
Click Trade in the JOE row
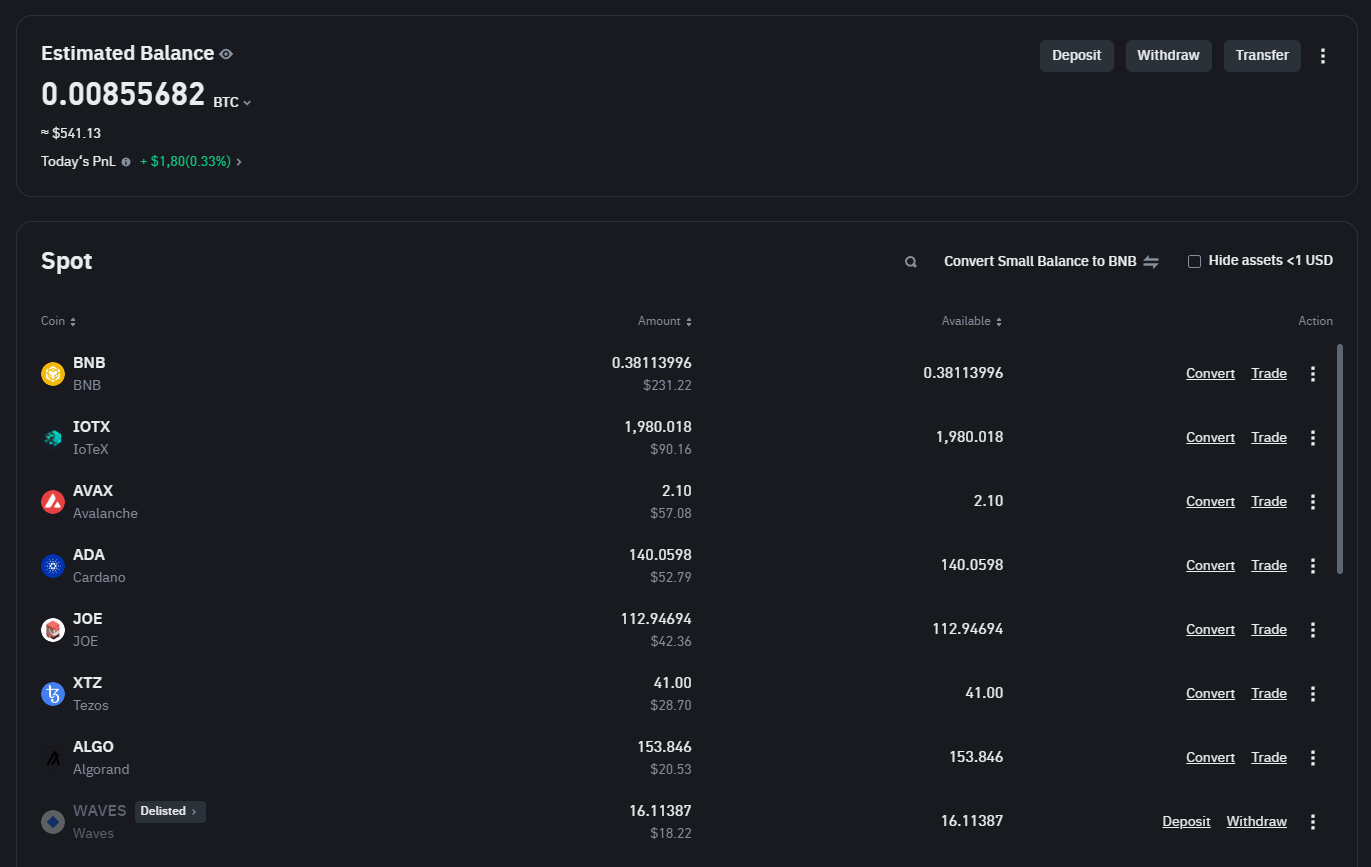point(1269,629)
